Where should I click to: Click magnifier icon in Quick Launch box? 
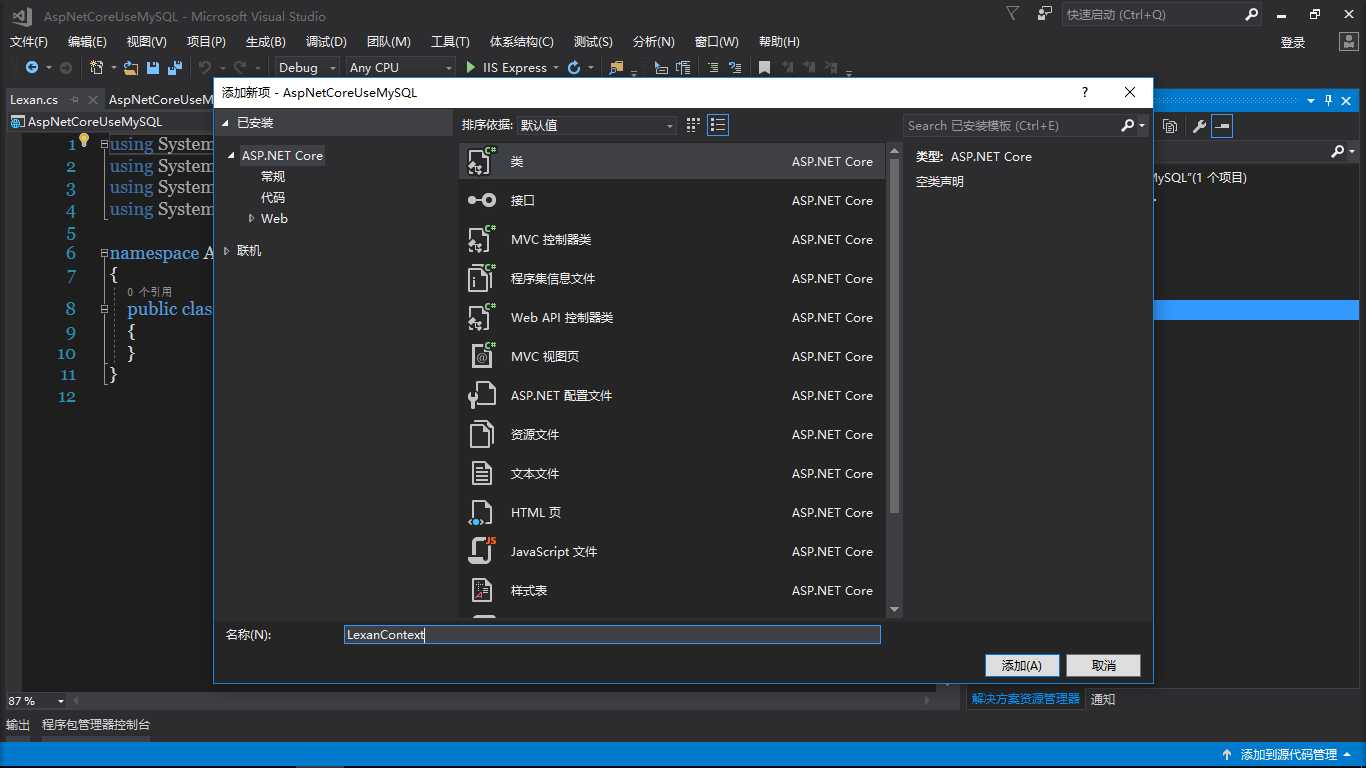point(1251,14)
